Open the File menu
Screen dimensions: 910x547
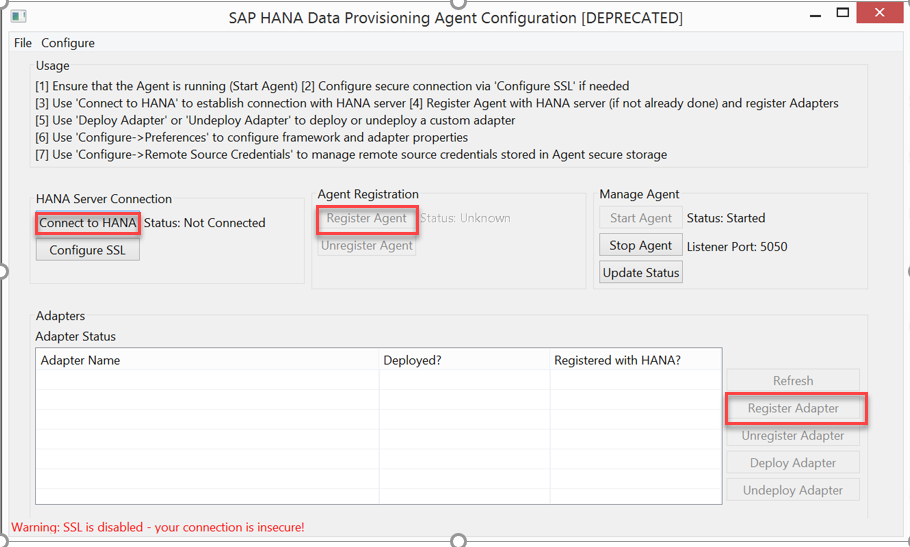pyautogui.click(x=23, y=43)
